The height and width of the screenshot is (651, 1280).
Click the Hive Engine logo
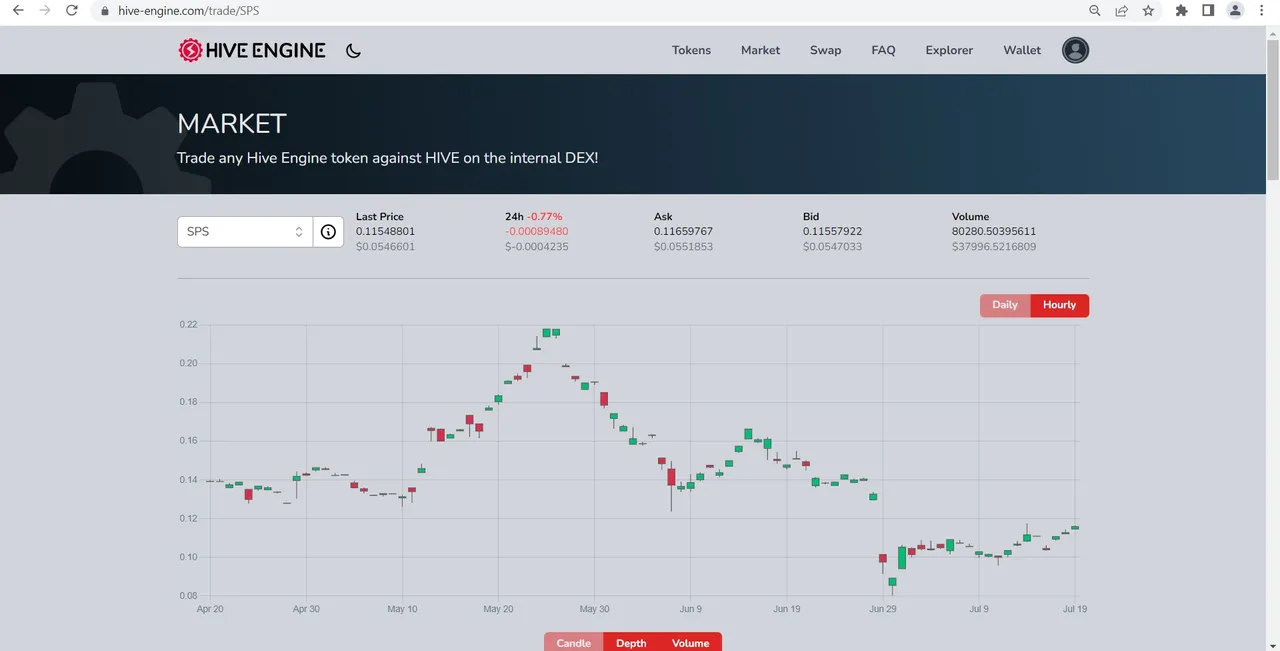(252, 50)
